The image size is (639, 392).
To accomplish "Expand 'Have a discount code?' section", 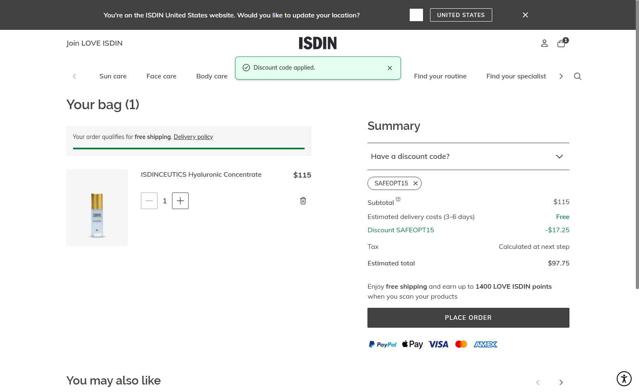I will [468, 156].
